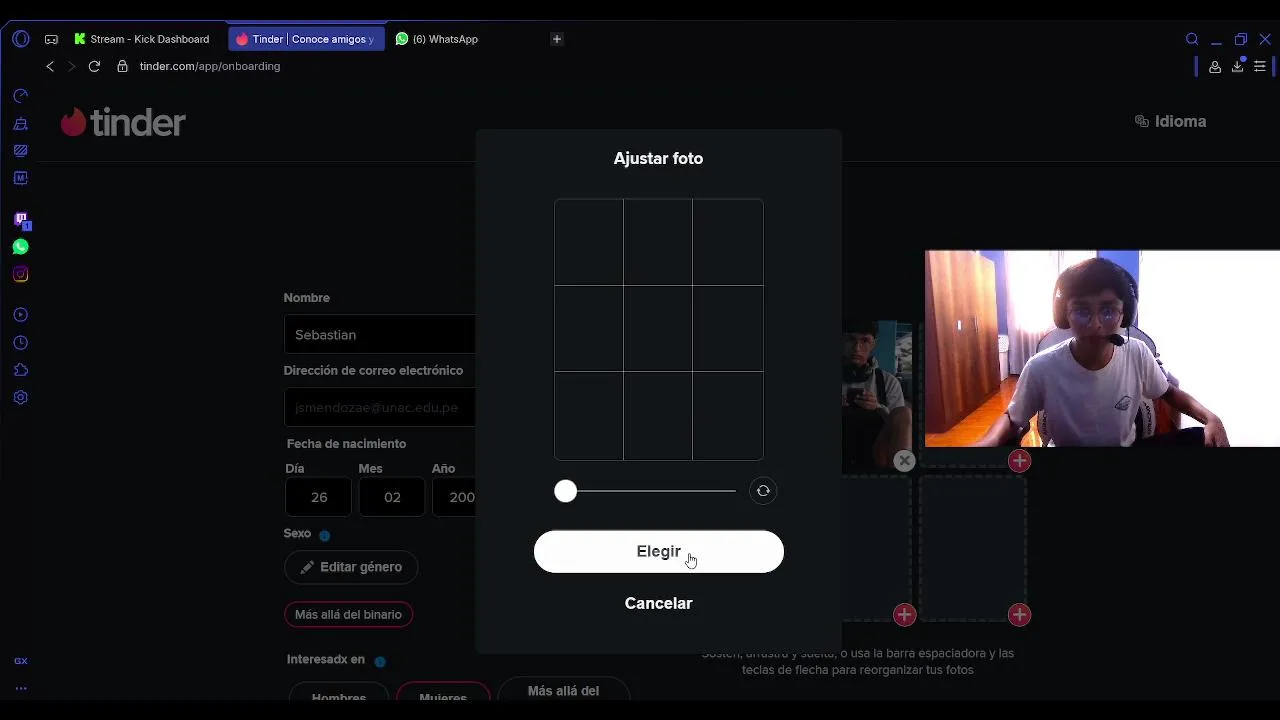This screenshot has width=1280, height=720.
Task: Add photo in bottom middle slot plus
Action: (x=904, y=615)
